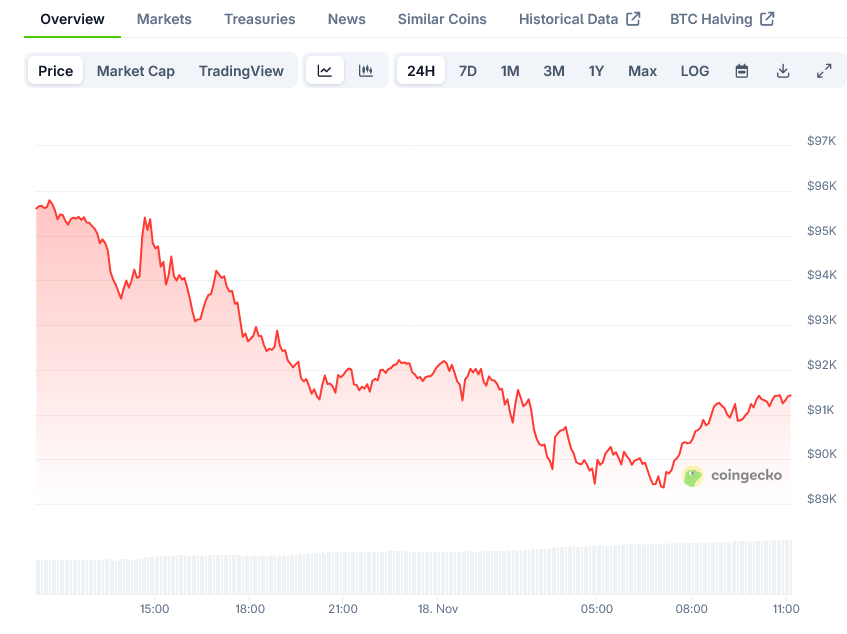The height and width of the screenshot is (634, 847).
Task: Expand chart to fullscreen
Action: [x=824, y=71]
